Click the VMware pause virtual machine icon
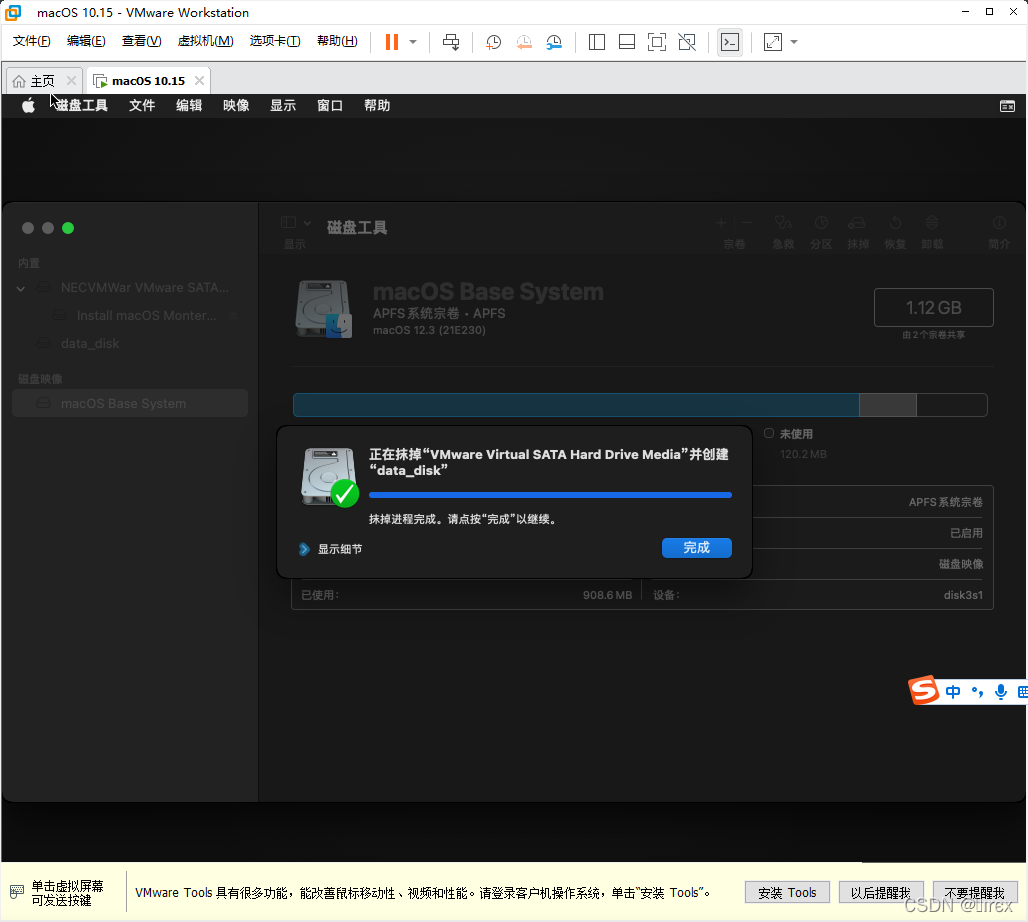Image resolution: width=1028 pixels, height=922 pixels. coord(391,42)
